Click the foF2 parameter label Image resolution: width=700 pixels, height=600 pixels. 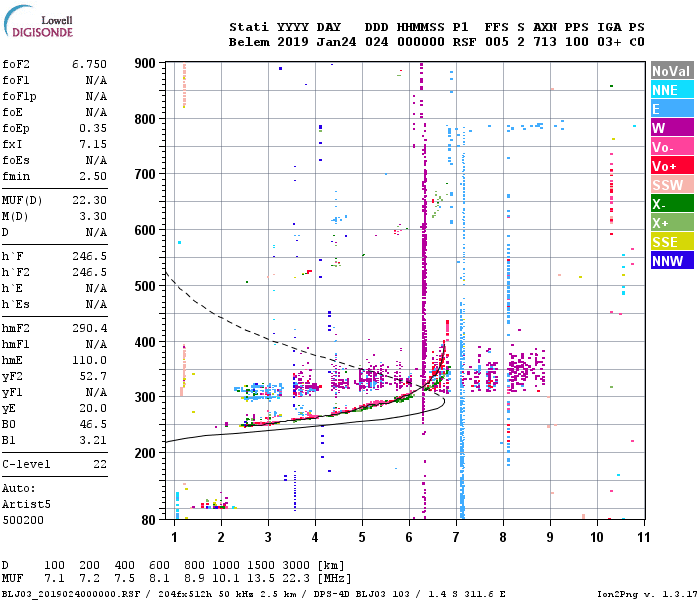pyautogui.click(x=16, y=64)
